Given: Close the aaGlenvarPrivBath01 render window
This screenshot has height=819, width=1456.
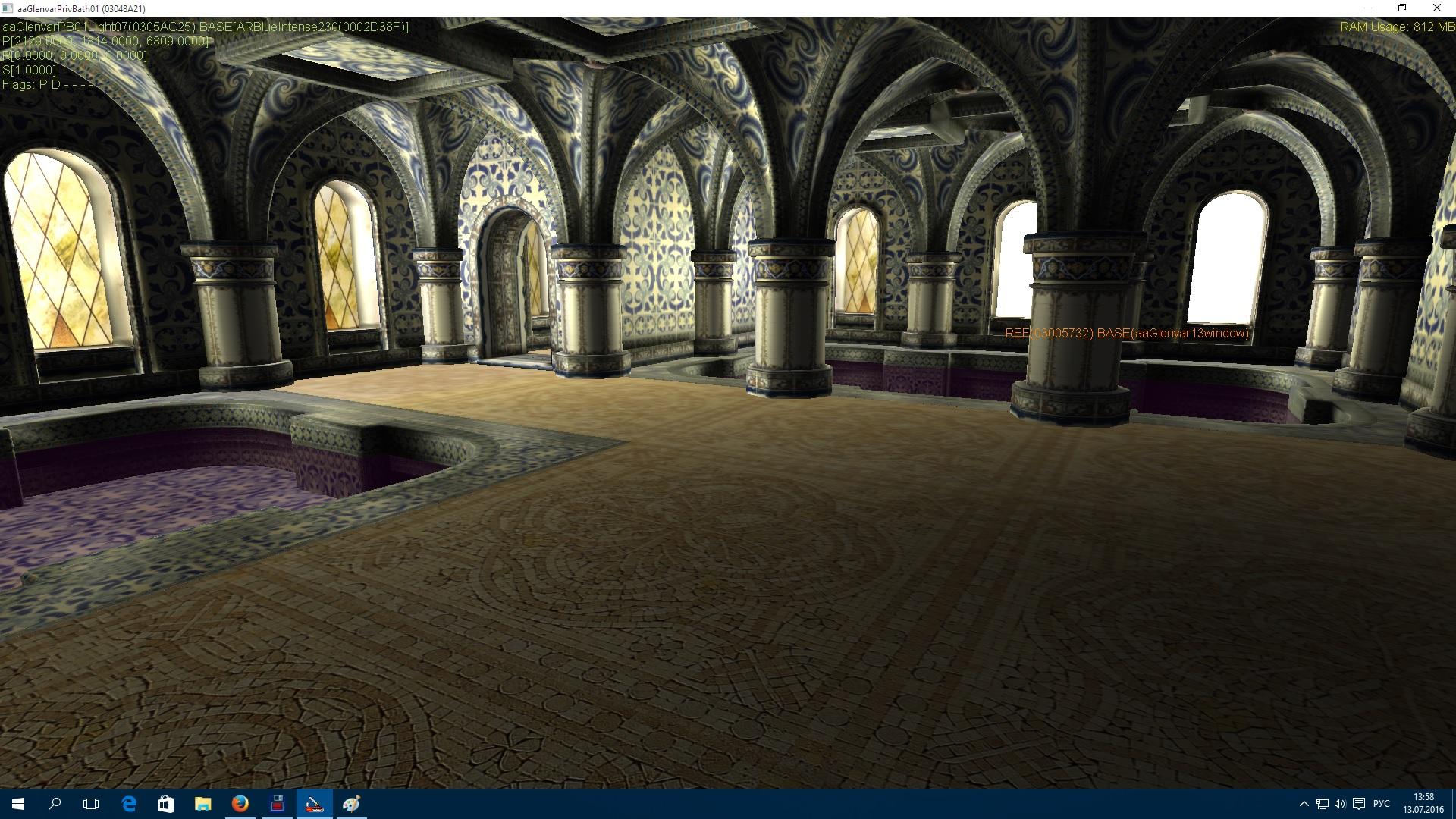Looking at the screenshot, I should [x=1437, y=8].
